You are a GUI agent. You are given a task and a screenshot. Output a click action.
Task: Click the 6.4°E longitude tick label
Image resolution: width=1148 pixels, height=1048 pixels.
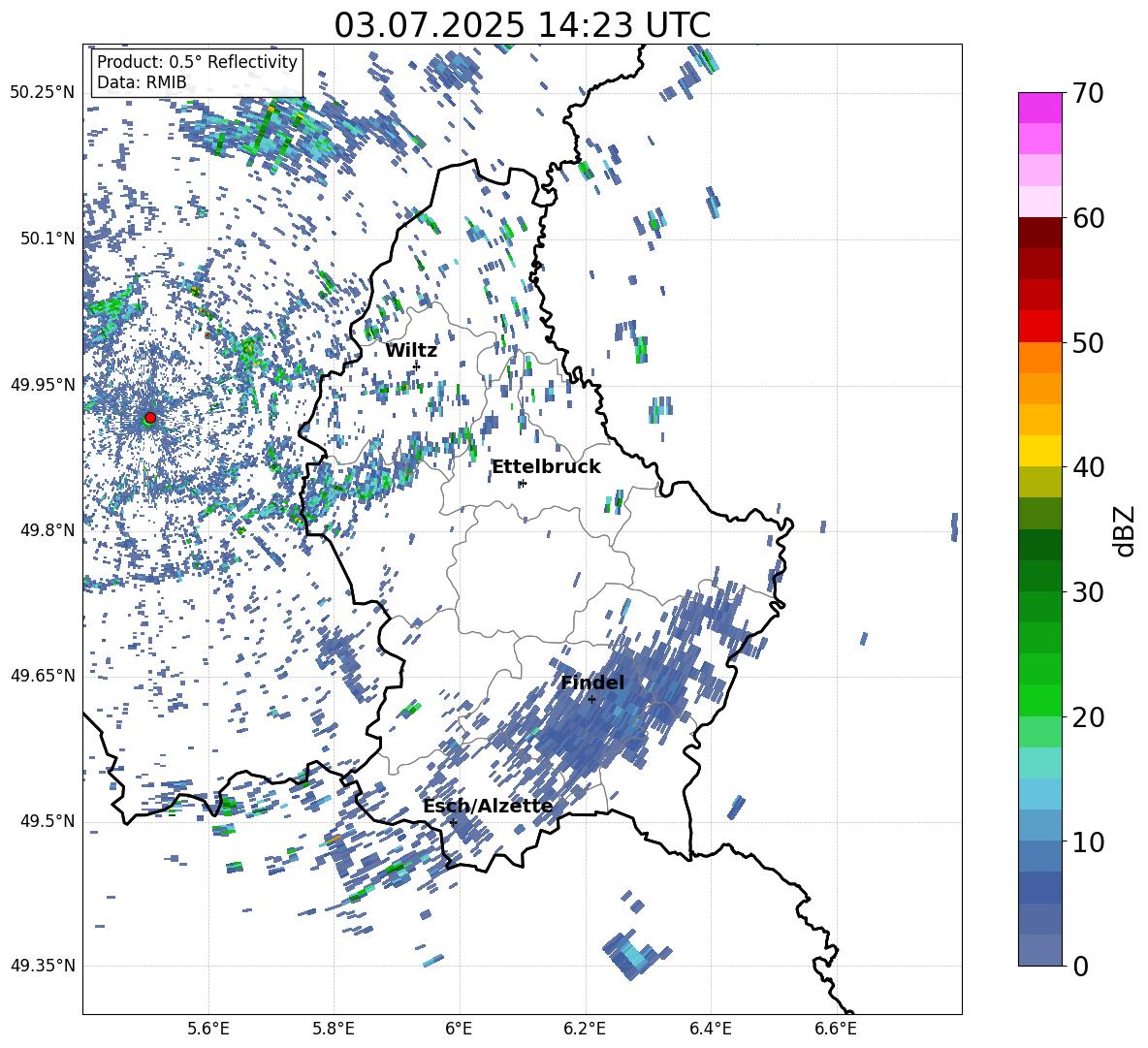[x=710, y=1029]
